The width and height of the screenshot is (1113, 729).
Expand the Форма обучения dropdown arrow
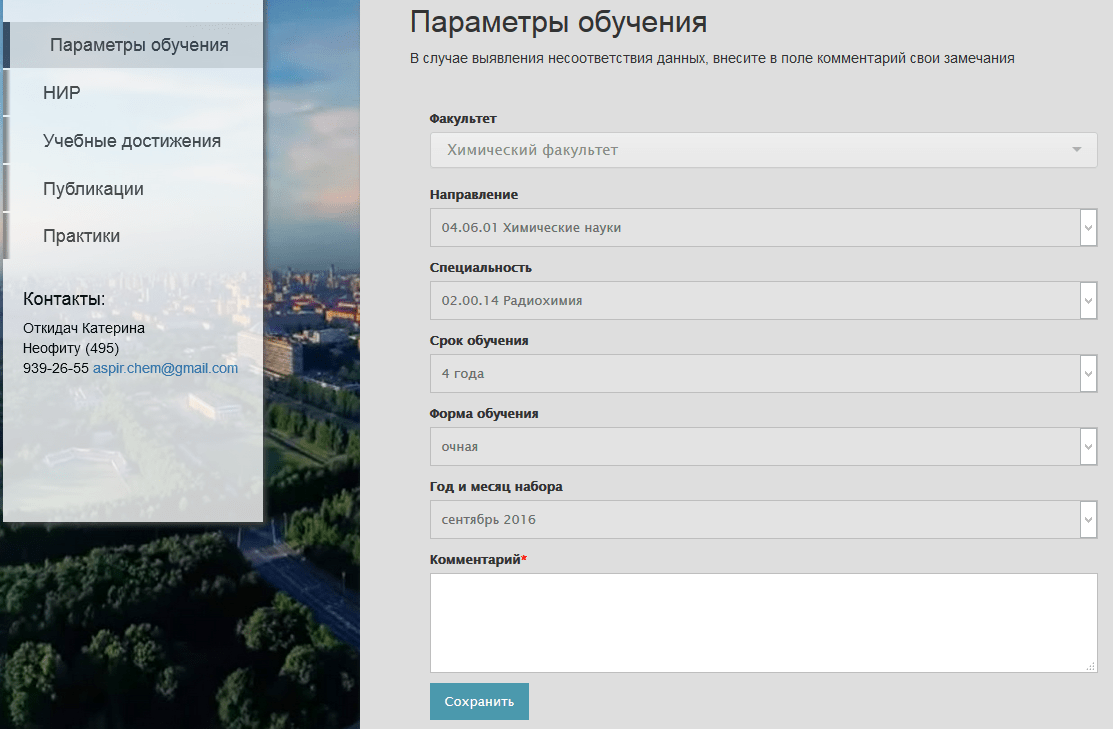1088,446
